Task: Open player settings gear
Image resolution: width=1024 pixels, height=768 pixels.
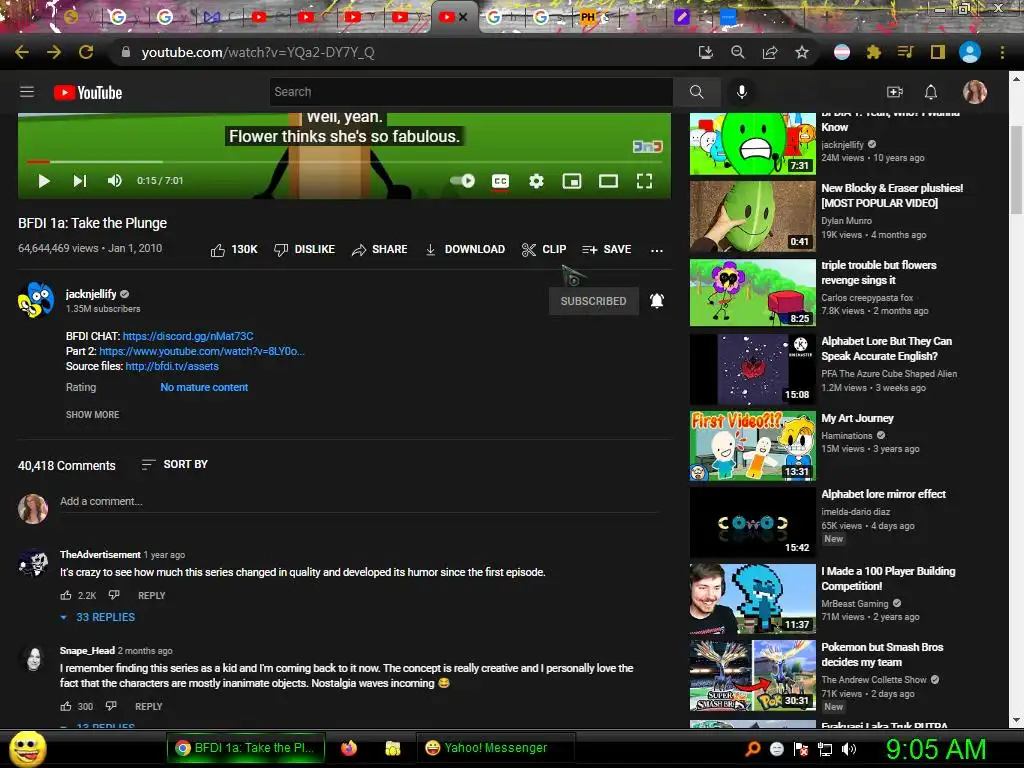Action: (536, 181)
